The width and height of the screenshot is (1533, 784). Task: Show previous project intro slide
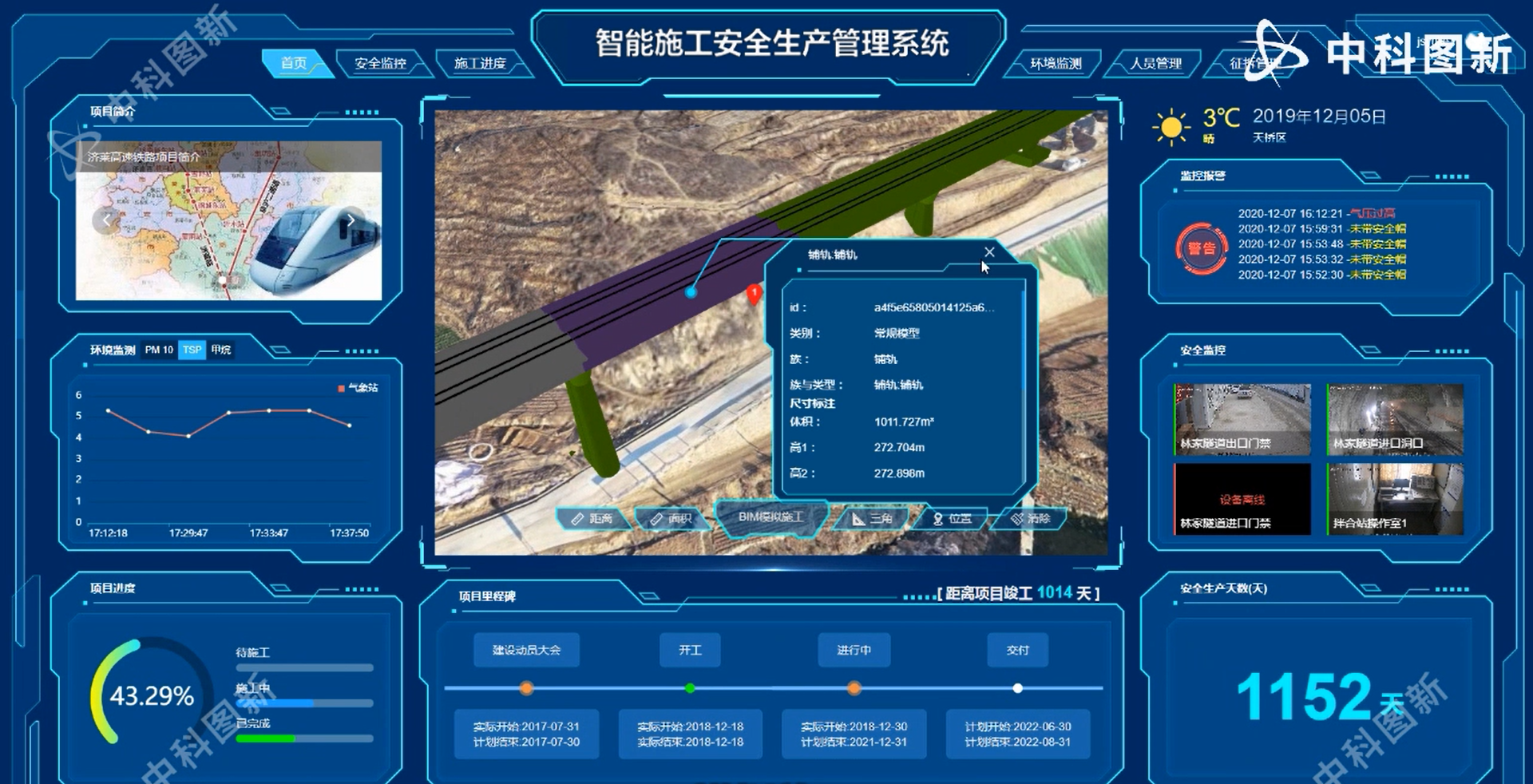click(106, 220)
